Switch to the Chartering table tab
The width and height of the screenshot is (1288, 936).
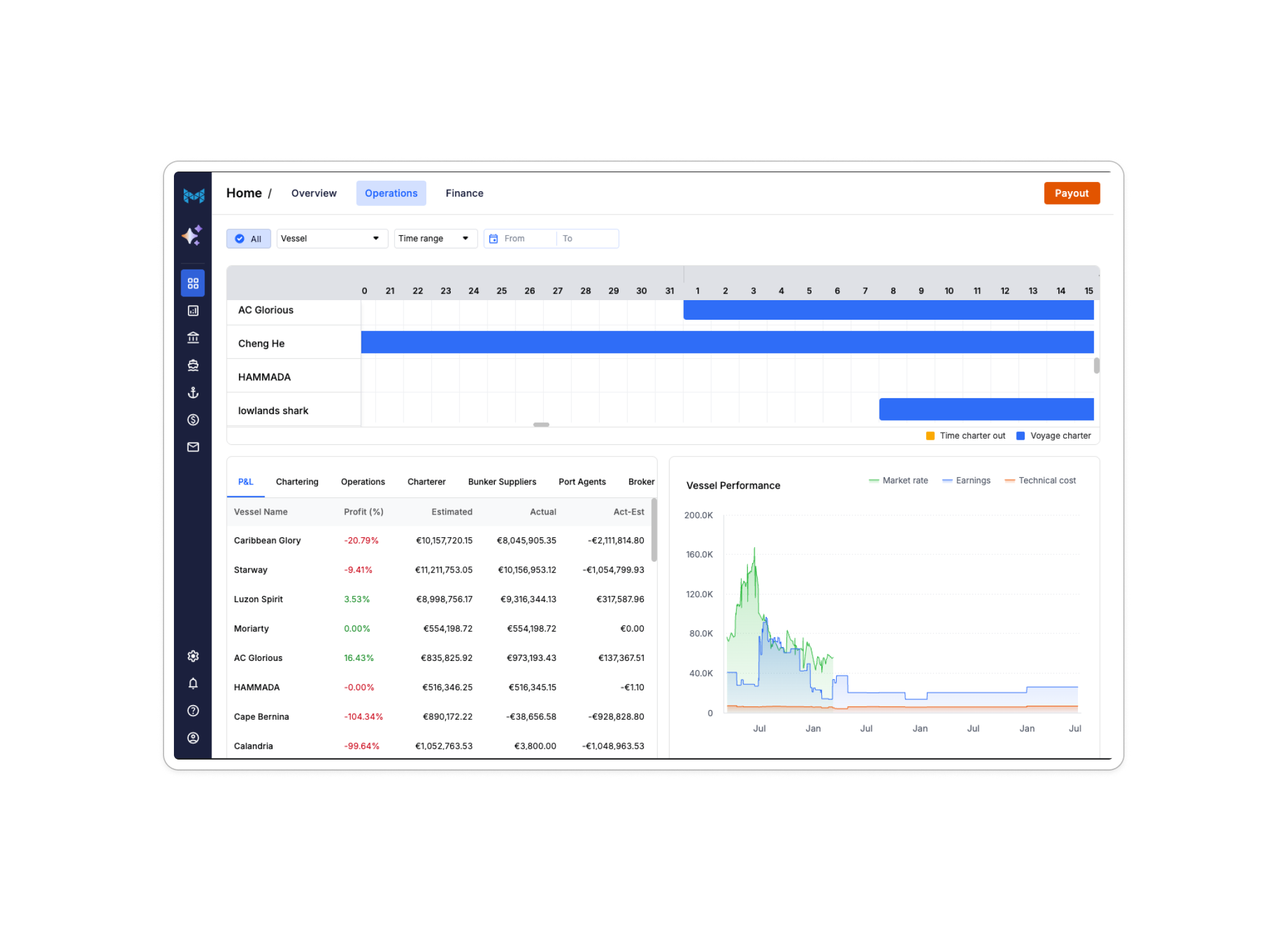[x=297, y=482]
